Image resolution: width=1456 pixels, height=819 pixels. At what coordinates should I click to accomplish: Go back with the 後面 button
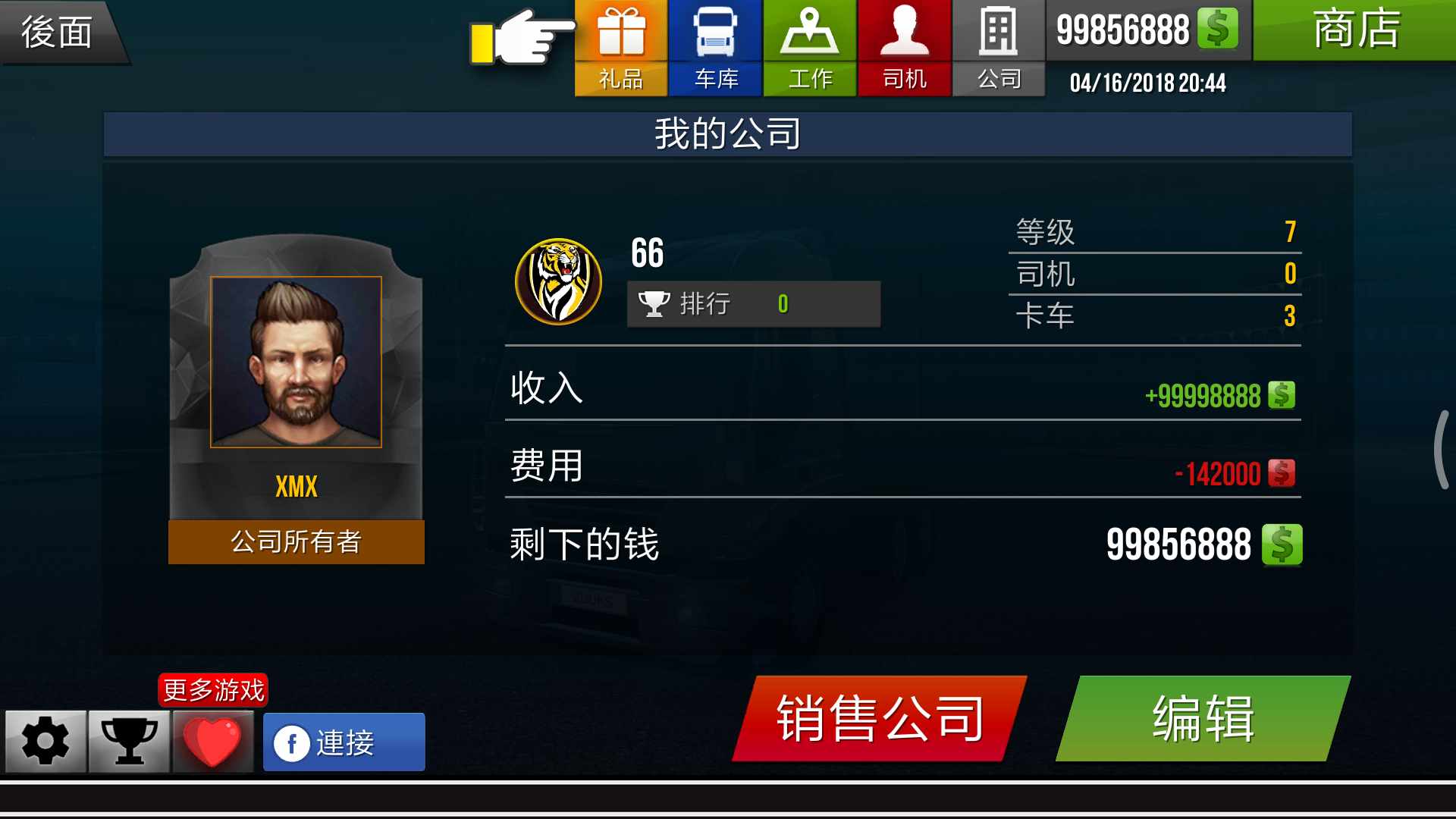pos(61,32)
